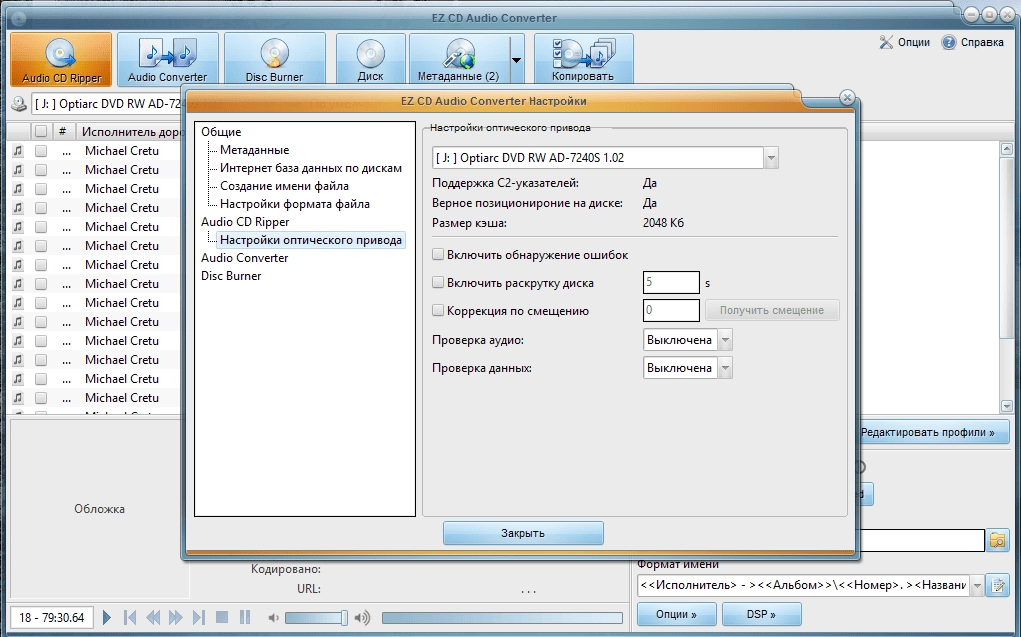Click the playback progress bar
Viewport: 1021px width, 637px height.
502,617
